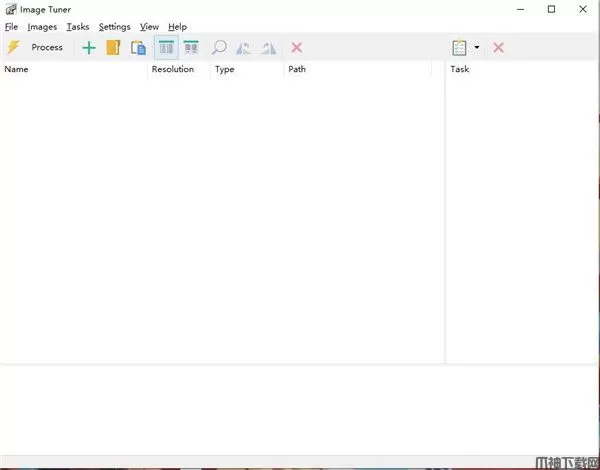Close the Image Tuner window

[583, 9]
